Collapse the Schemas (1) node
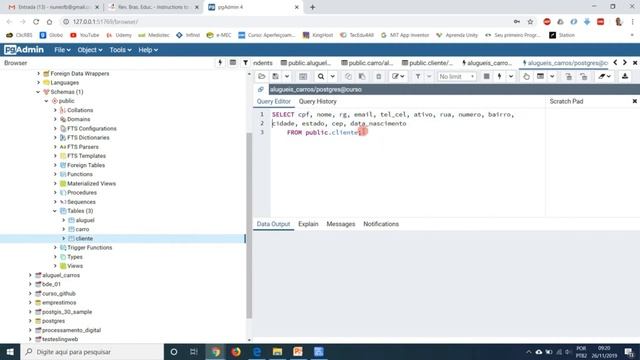This screenshot has width=640, height=360. (x=38, y=92)
